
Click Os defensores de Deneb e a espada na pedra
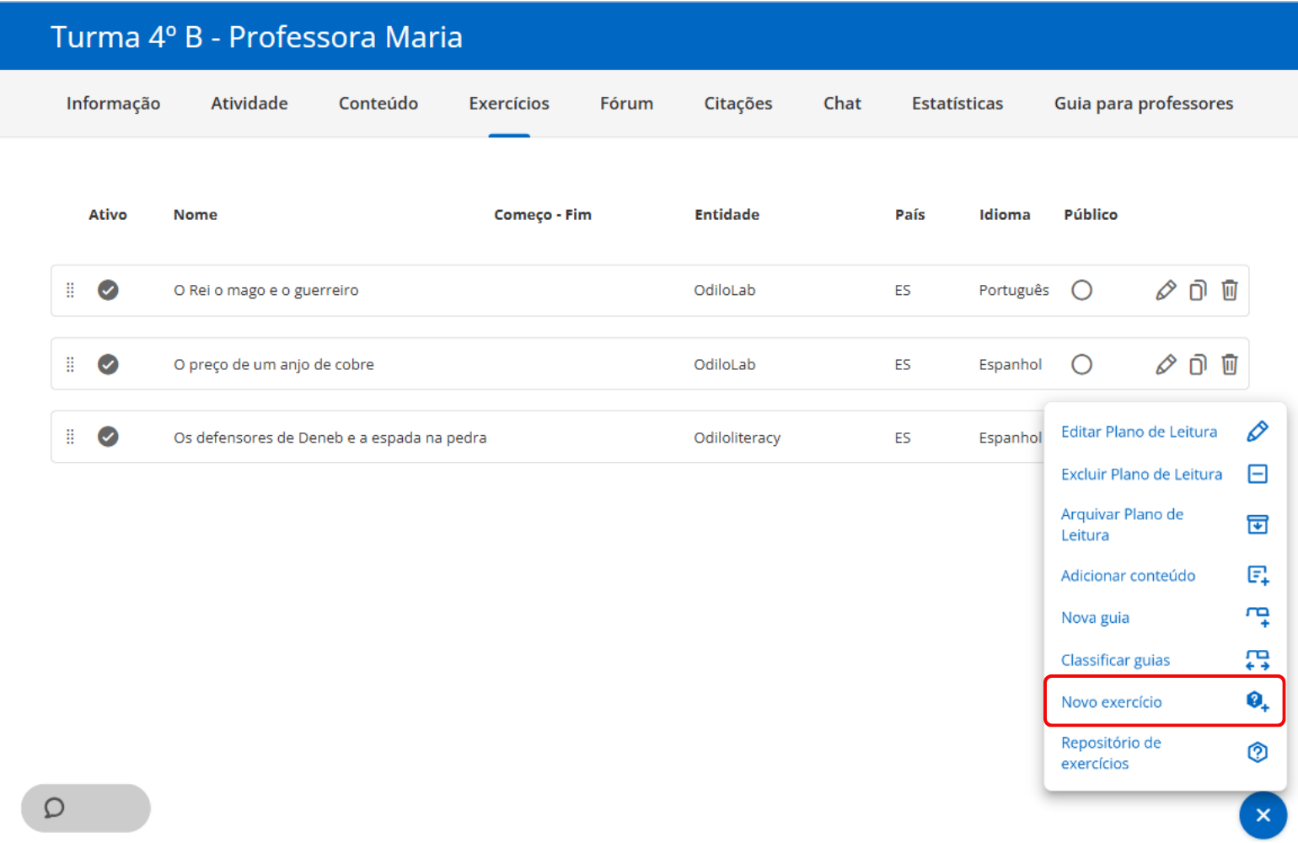pos(330,437)
